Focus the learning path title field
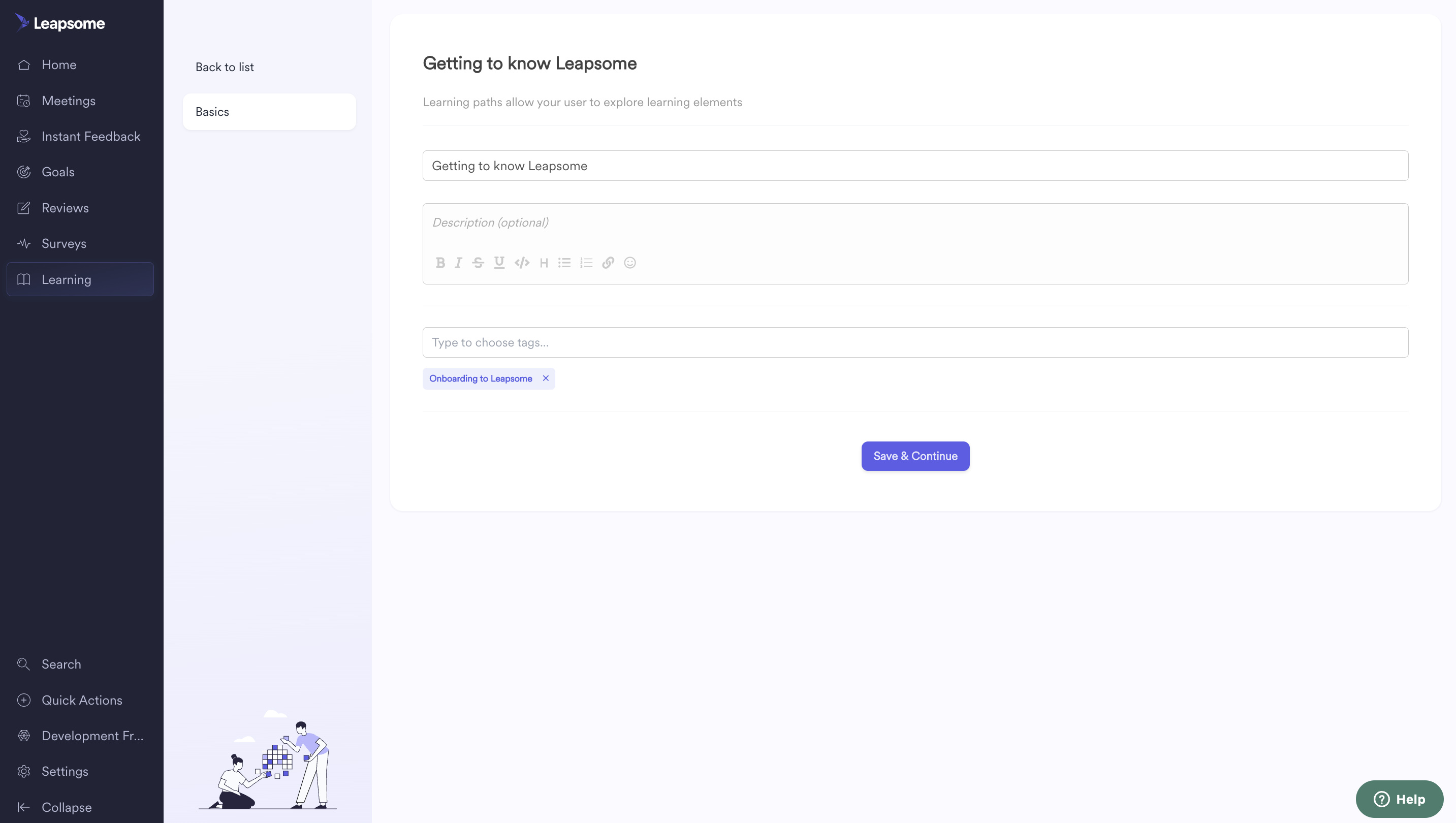This screenshot has height=823, width=1456. coord(915,166)
